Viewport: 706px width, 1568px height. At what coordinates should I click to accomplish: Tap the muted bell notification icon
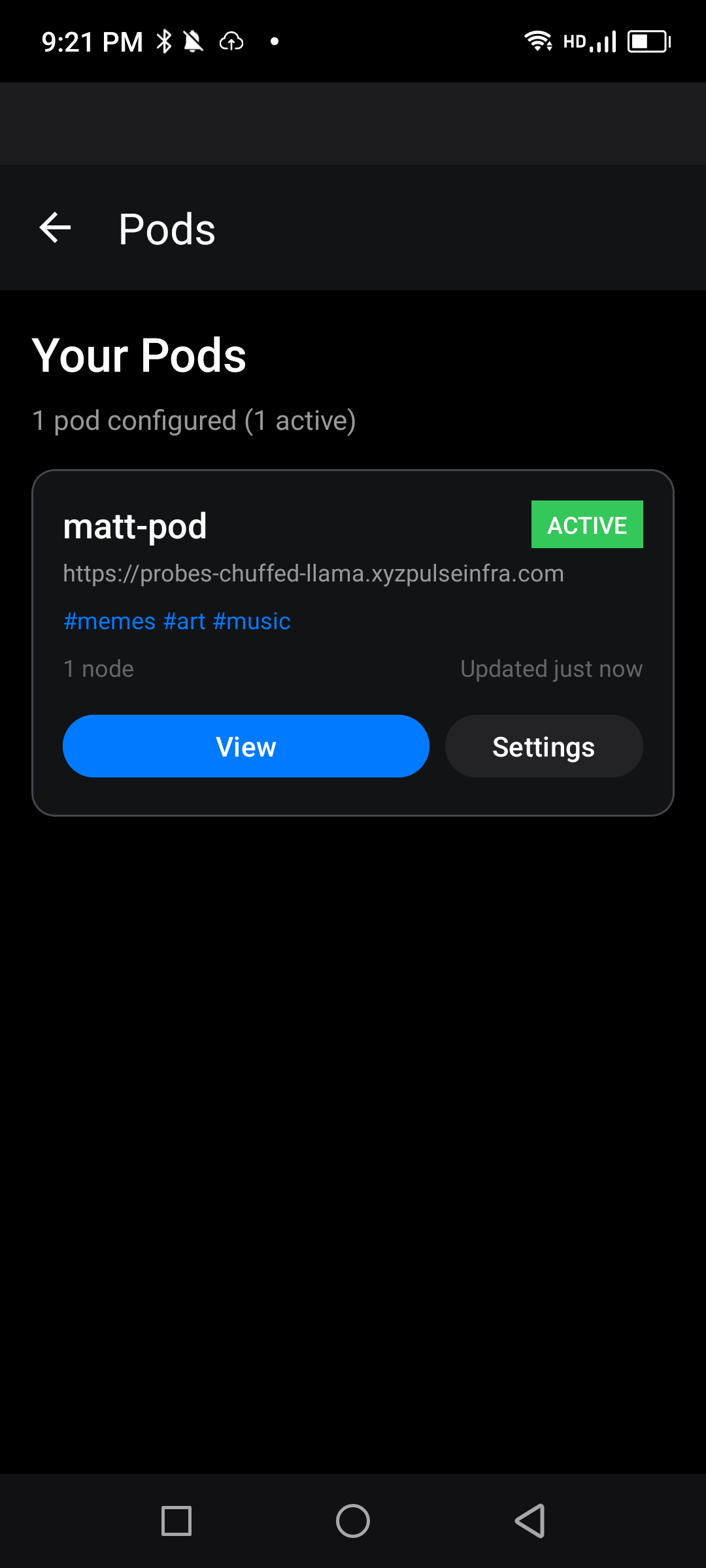pos(193,41)
